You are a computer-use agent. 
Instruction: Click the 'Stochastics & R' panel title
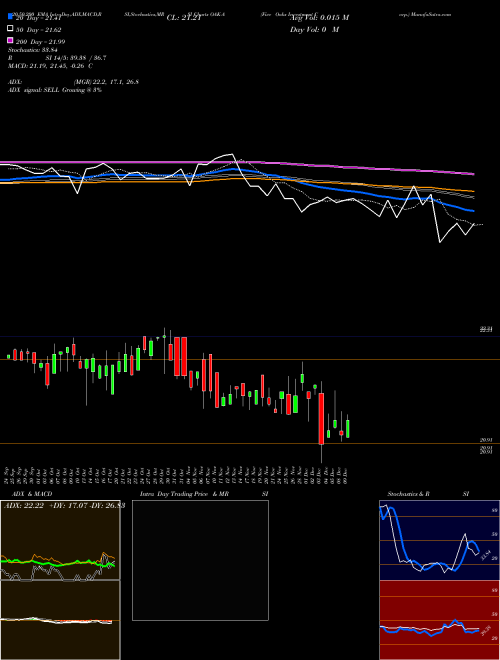408,494
